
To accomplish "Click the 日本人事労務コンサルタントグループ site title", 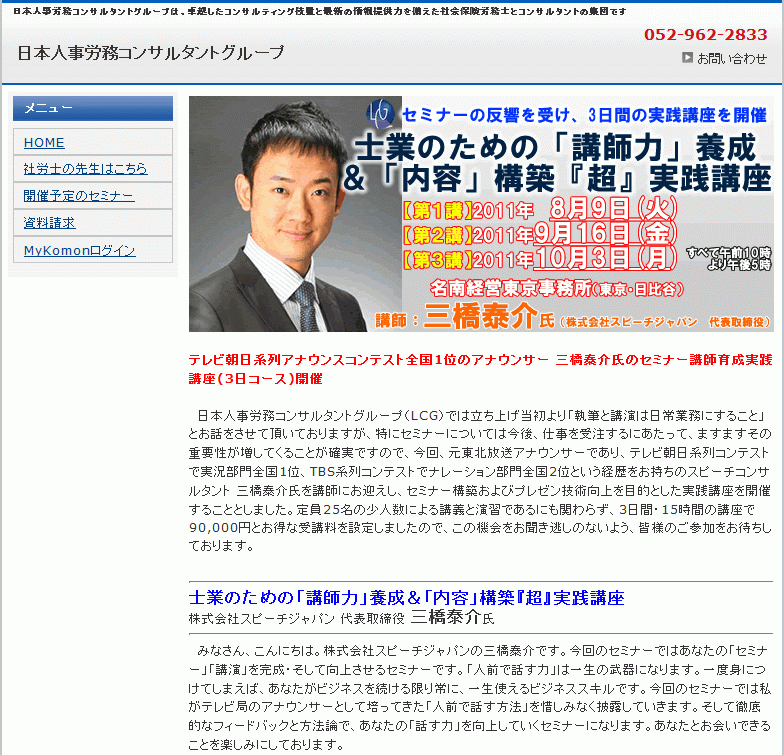I will click(x=150, y=52).
